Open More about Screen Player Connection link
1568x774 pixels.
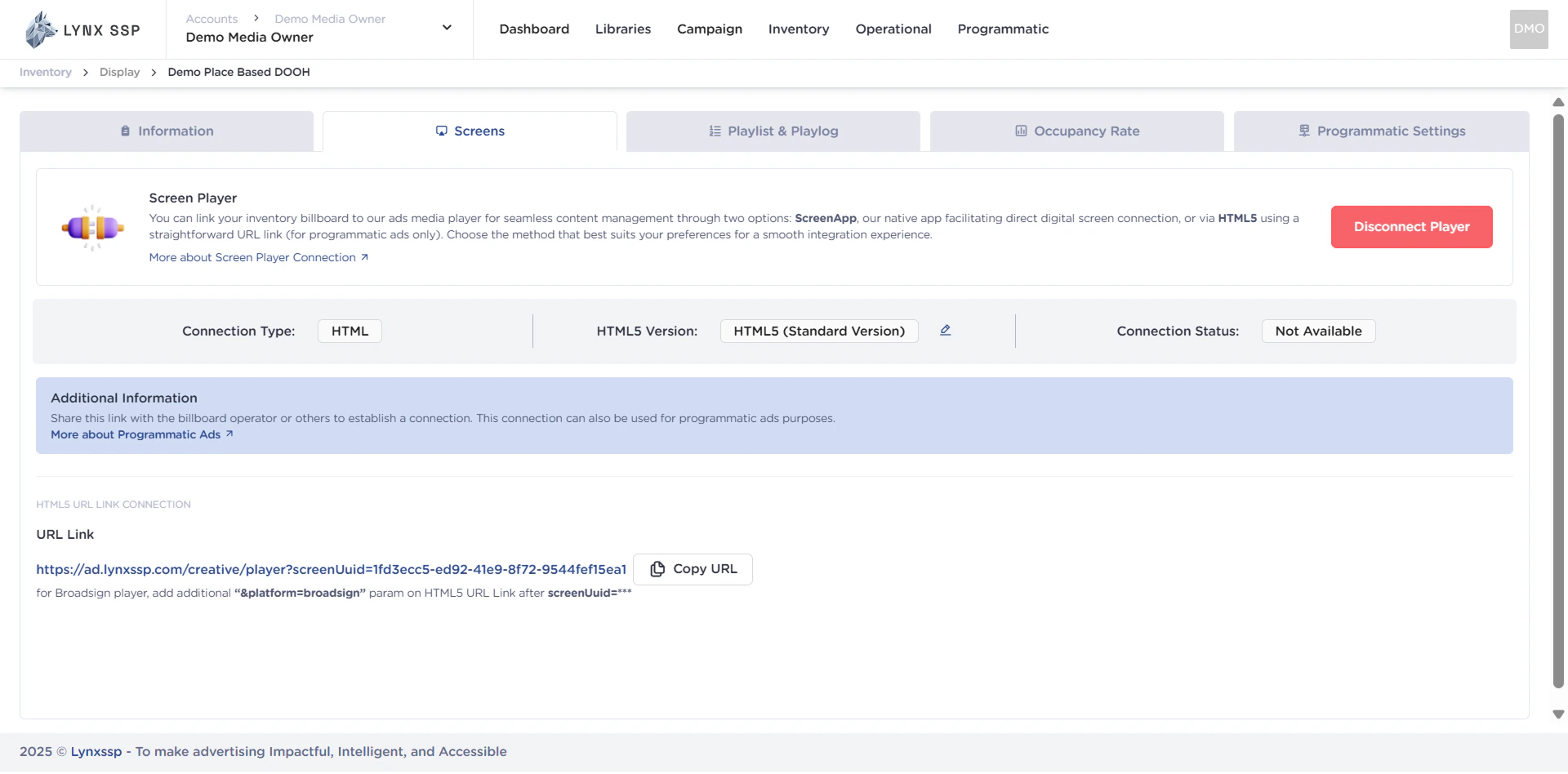point(259,258)
